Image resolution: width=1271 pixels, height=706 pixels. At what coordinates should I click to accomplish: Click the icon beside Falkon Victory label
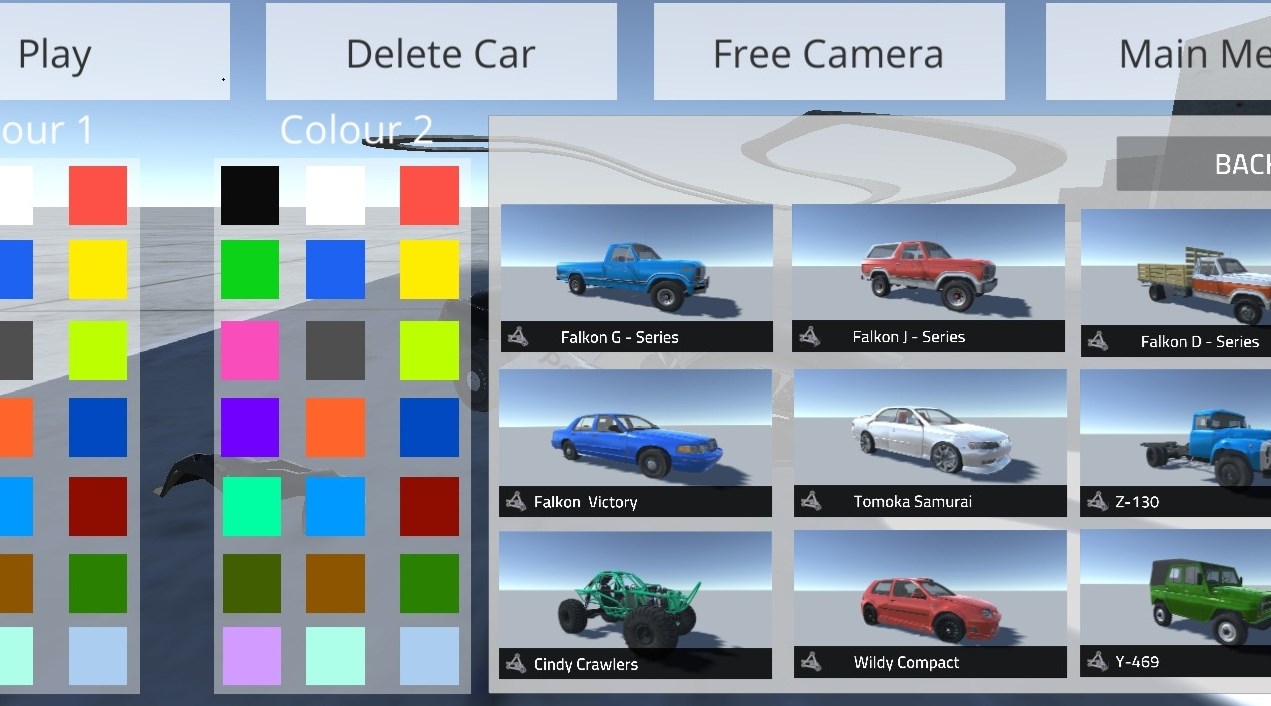(x=516, y=502)
